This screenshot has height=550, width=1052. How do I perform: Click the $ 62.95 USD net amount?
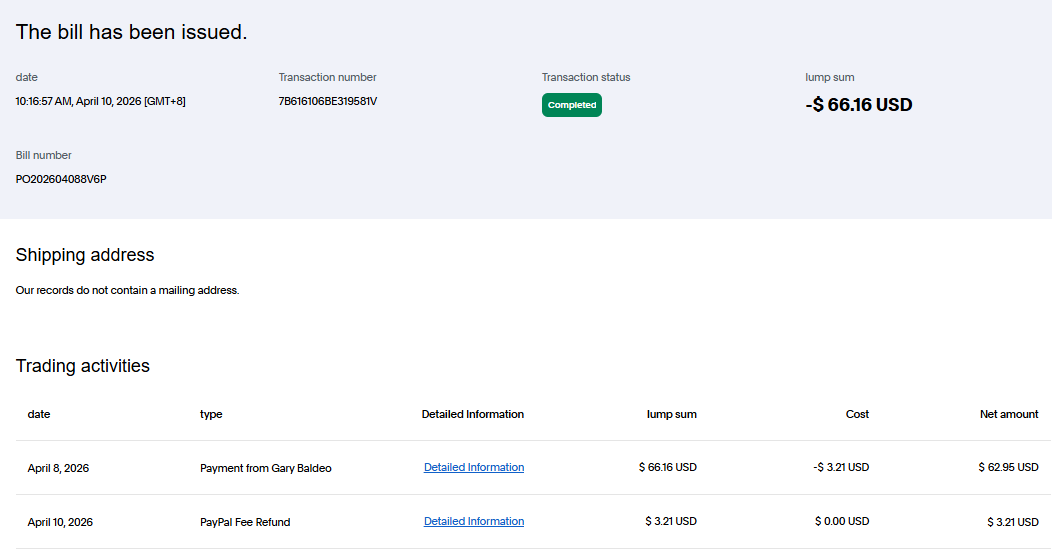(x=1008, y=467)
